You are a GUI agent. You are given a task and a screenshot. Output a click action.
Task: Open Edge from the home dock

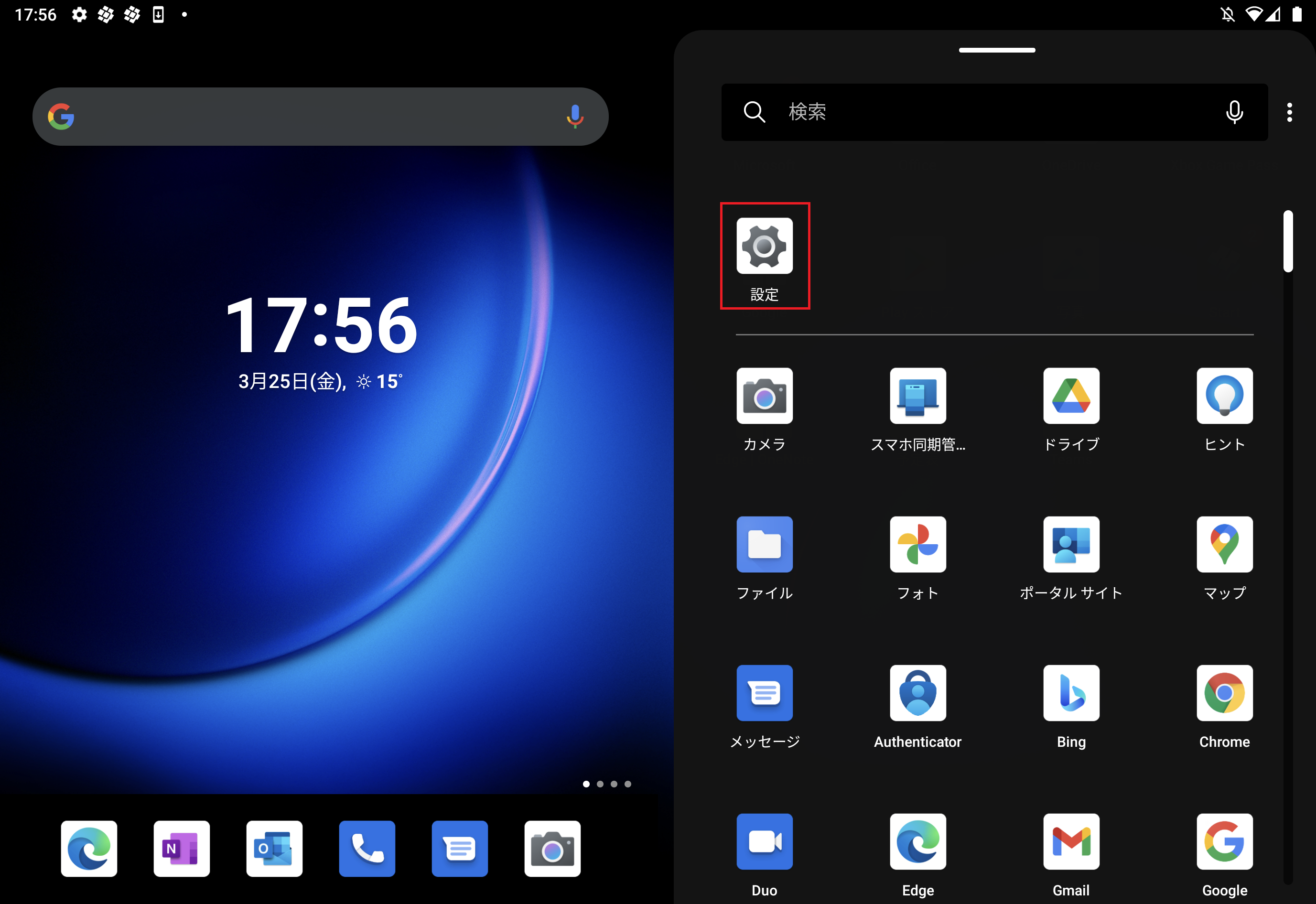click(89, 849)
